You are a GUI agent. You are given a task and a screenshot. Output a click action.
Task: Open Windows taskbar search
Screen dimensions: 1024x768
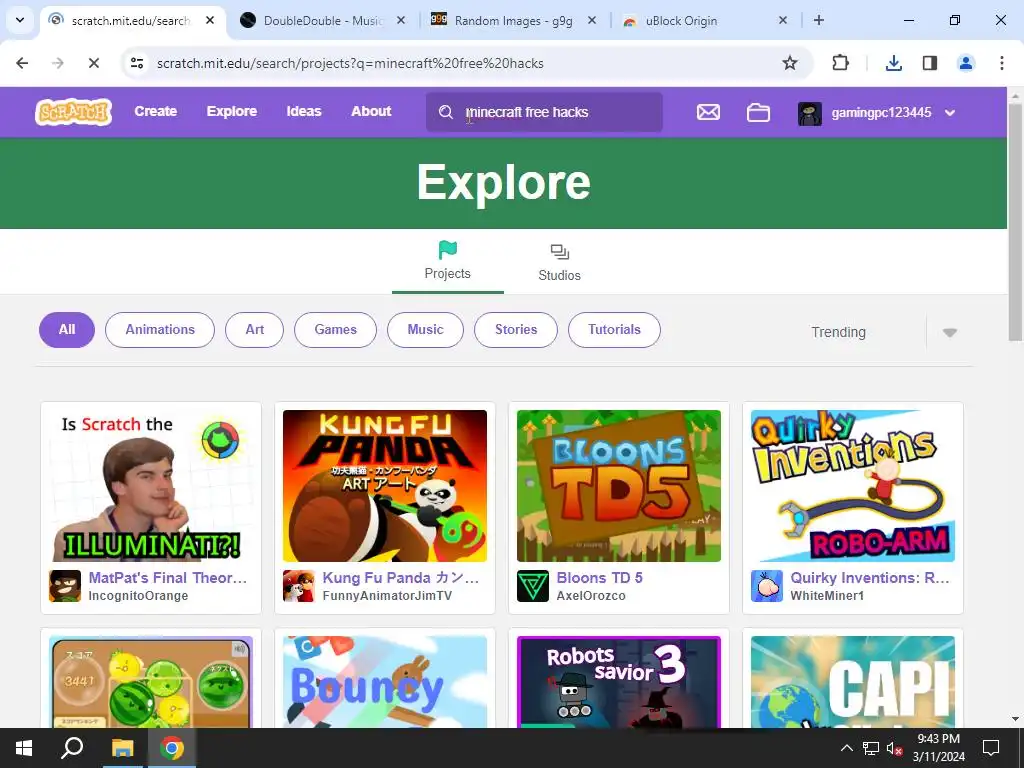point(72,748)
